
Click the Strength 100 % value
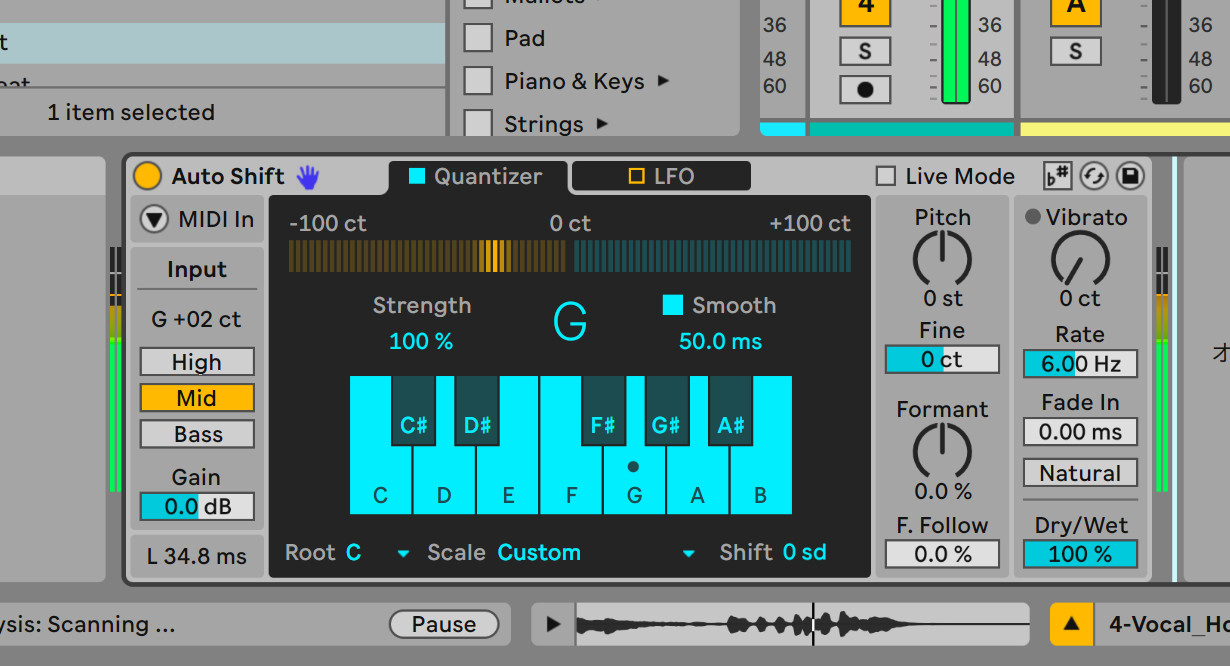click(421, 342)
